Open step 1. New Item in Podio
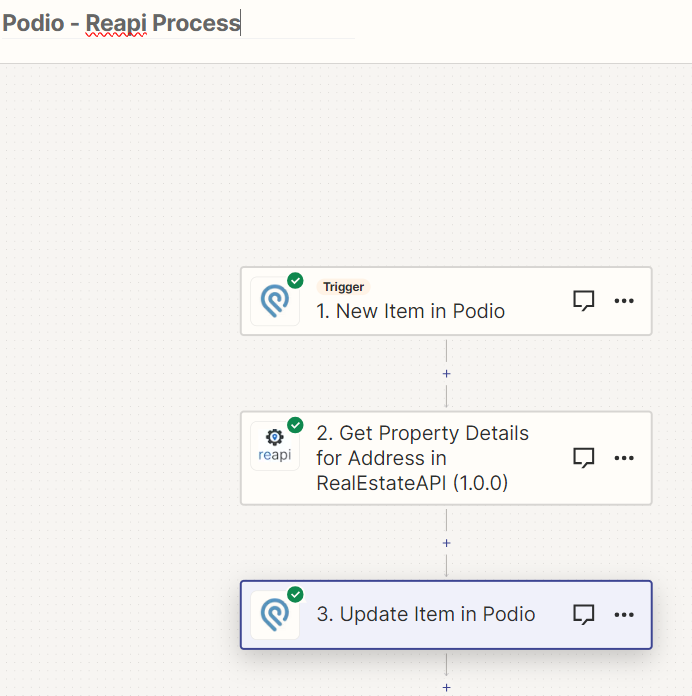 click(x=446, y=301)
